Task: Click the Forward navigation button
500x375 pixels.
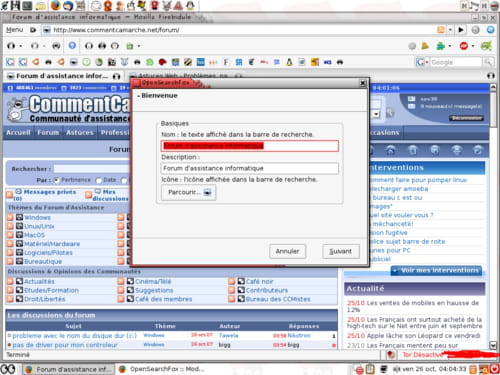Action: pos(35,46)
